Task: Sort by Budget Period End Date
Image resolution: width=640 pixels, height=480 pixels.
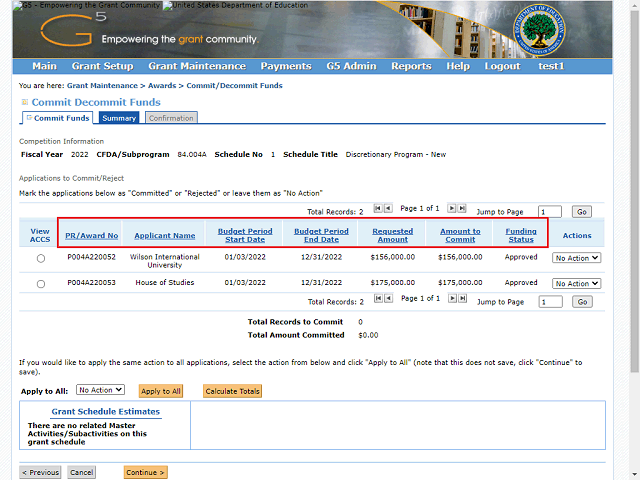Action: point(321,236)
